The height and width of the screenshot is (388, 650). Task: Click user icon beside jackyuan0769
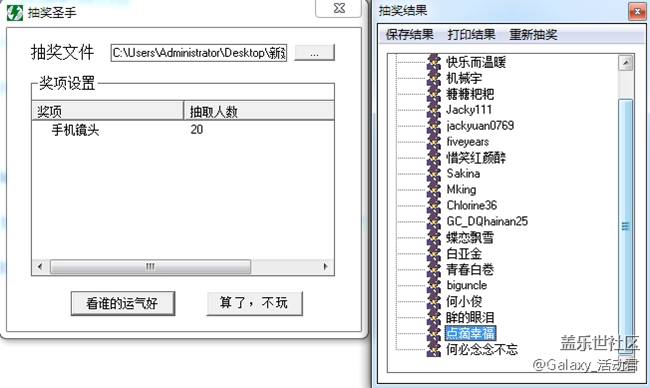coord(434,125)
